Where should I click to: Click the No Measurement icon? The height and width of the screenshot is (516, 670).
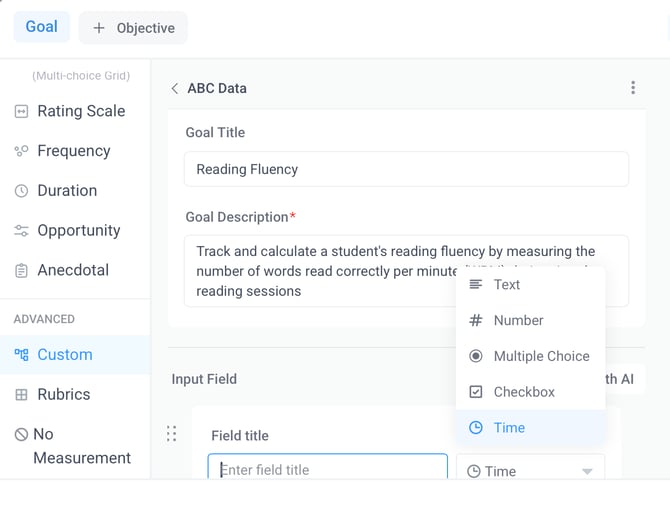(21, 435)
